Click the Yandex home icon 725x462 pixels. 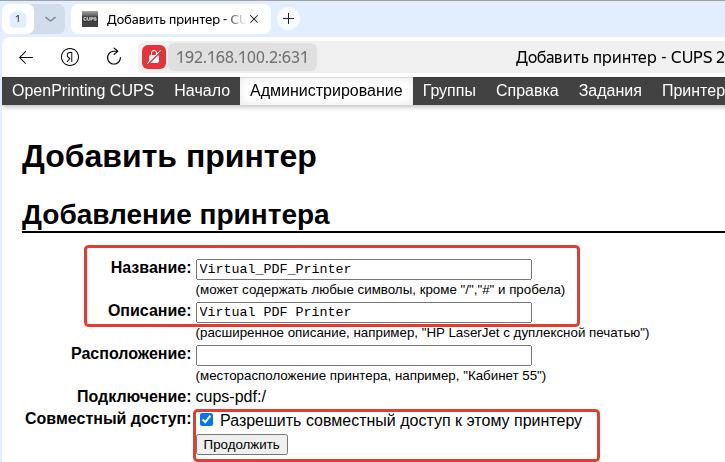coord(70,57)
